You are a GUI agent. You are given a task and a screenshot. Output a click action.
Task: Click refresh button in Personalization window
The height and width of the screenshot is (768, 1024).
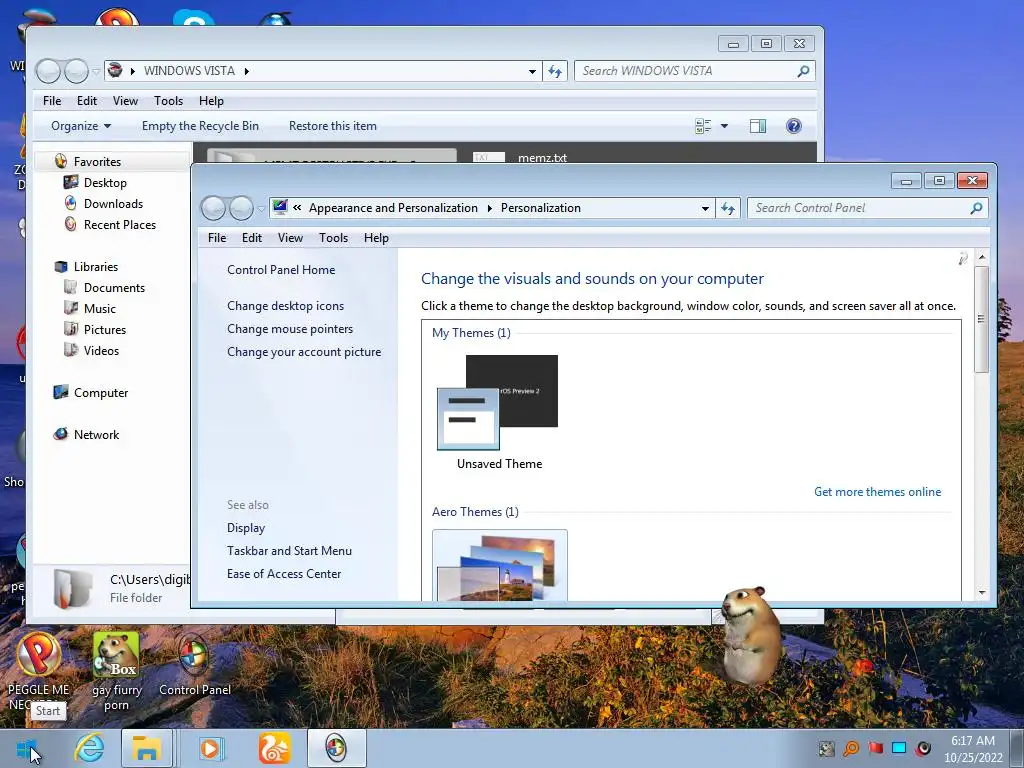[x=728, y=208]
